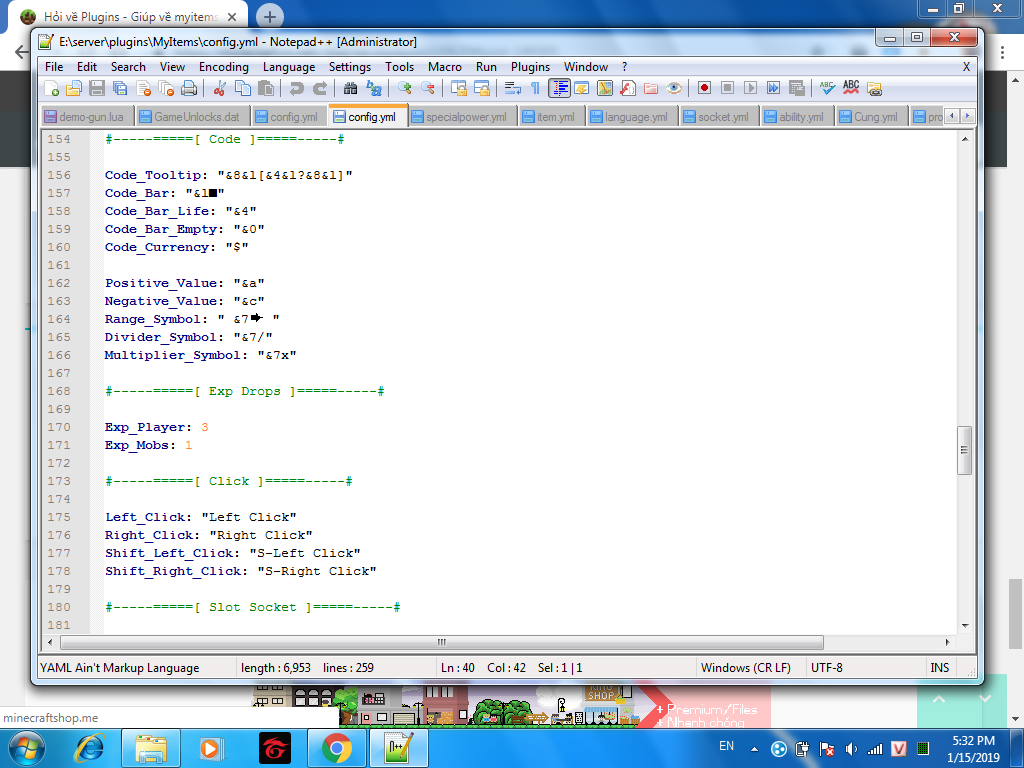Open Google Chrome from the taskbar

(x=337, y=748)
